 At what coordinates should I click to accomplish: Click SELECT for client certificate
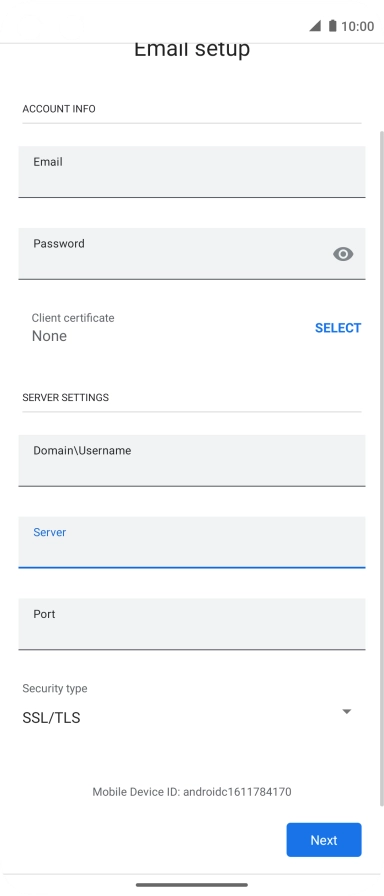click(338, 328)
